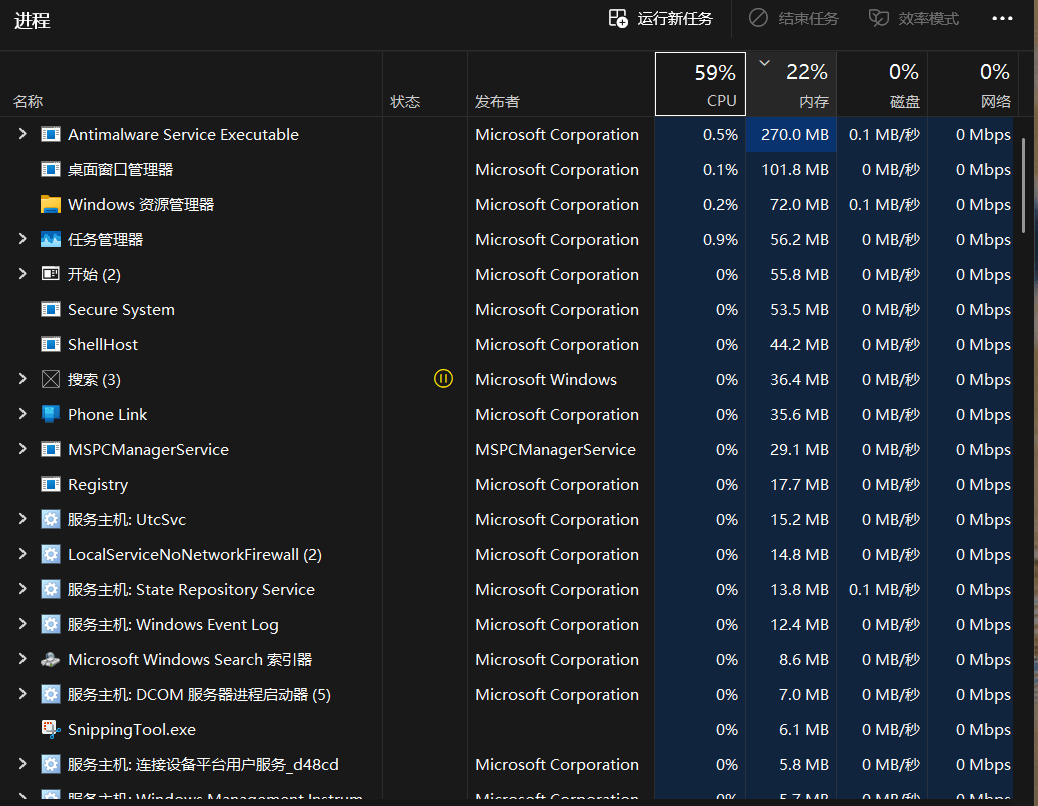This screenshot has width=1038, height=806.
Task: Click the 结束任务 button
Action: tap(794, 19)
